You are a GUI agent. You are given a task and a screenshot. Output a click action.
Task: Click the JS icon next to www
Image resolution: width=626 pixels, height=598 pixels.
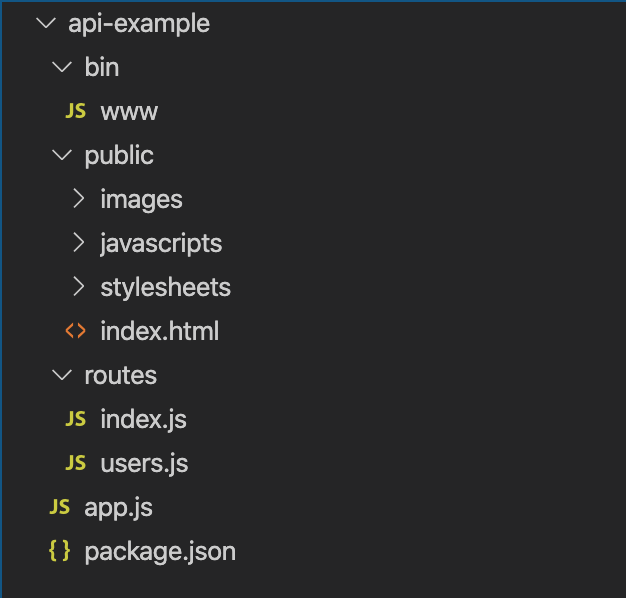pyautogui.click(x=75, y=111)
